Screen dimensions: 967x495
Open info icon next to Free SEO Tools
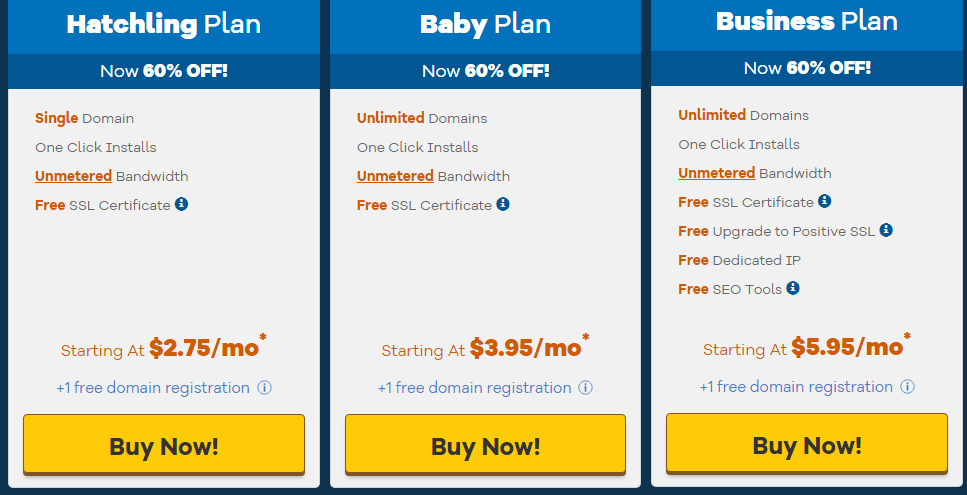point(793,288)
